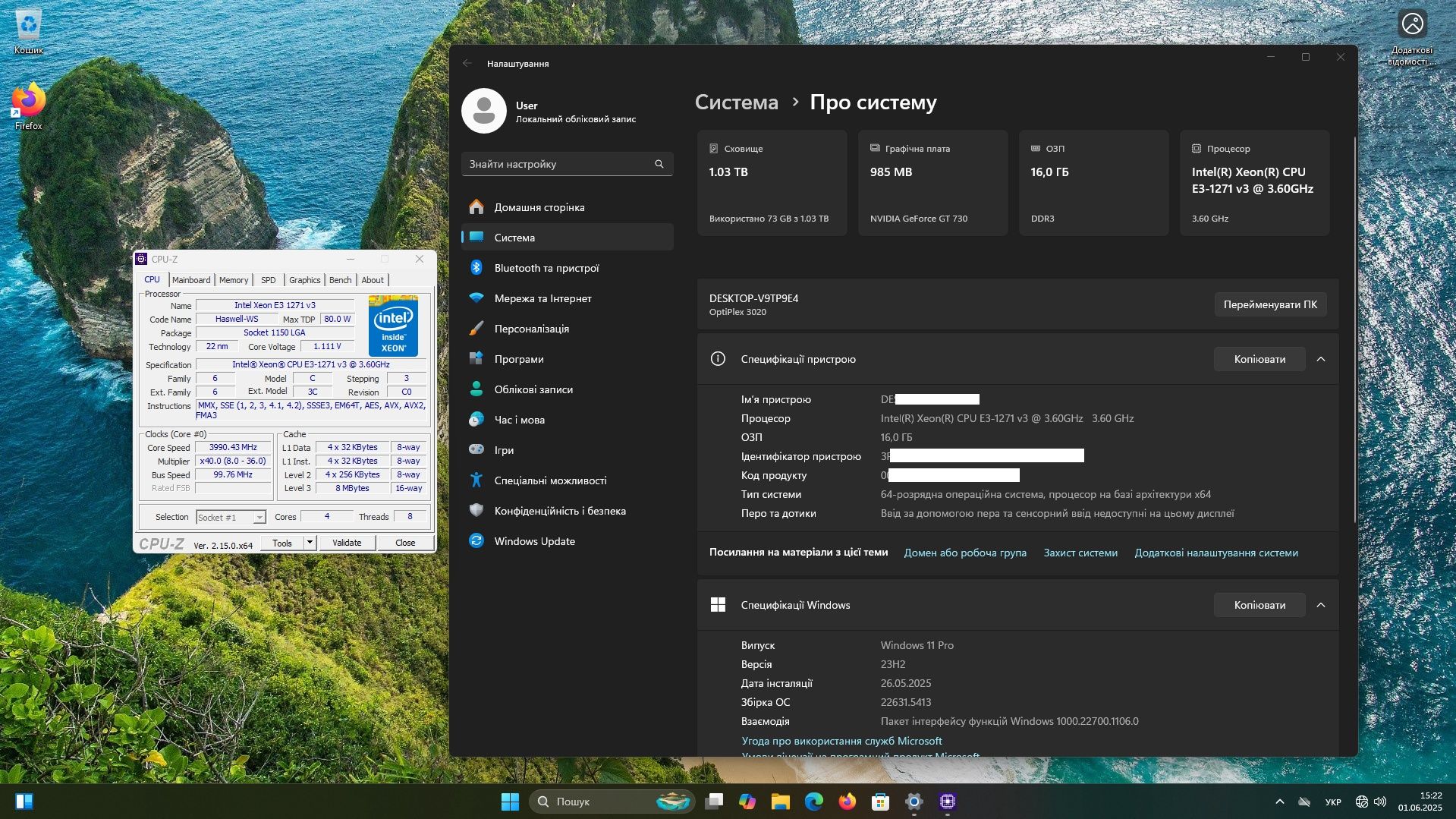The height and width of the screenshot is (819, 1456).
Task: Open Персоналізація settings
Action: pos(567,329)
